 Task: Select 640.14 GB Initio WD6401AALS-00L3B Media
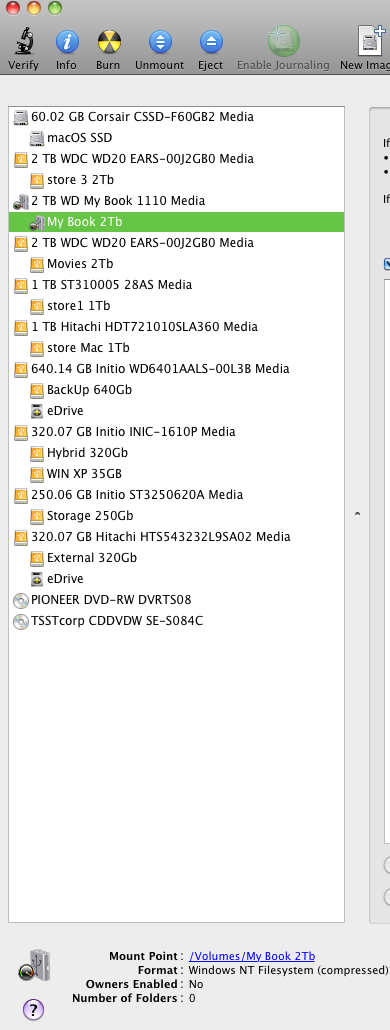coord(160,369)
